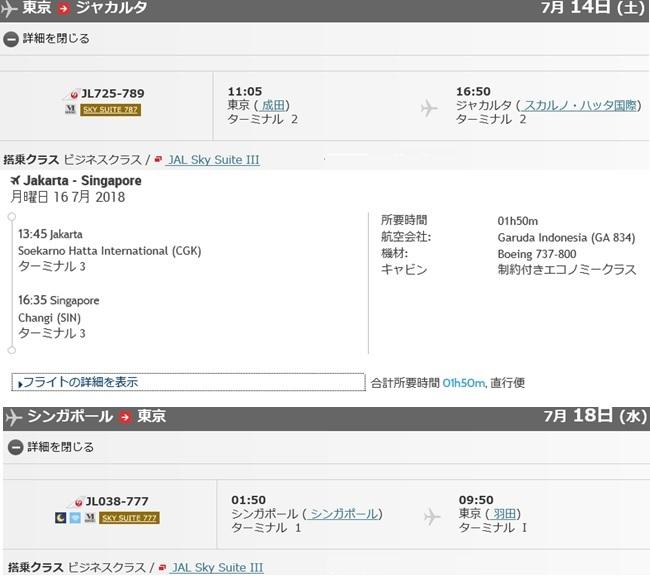Click the red arrow in 東京 ジャカルタ header
The height and width of the screenshot is (576, 650).
click(x=63, y=8)
